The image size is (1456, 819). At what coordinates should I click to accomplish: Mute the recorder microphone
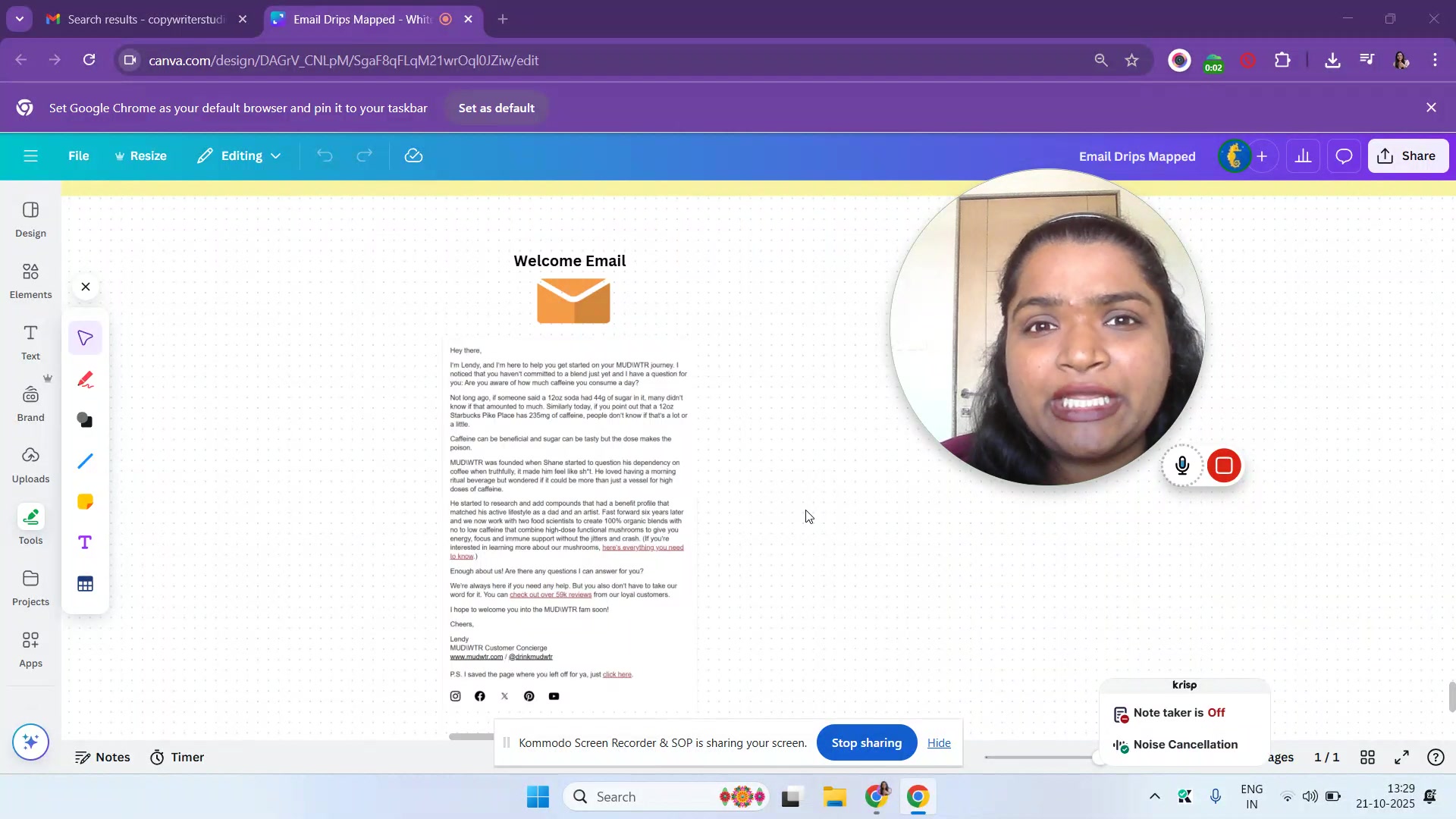[1182, 466]
